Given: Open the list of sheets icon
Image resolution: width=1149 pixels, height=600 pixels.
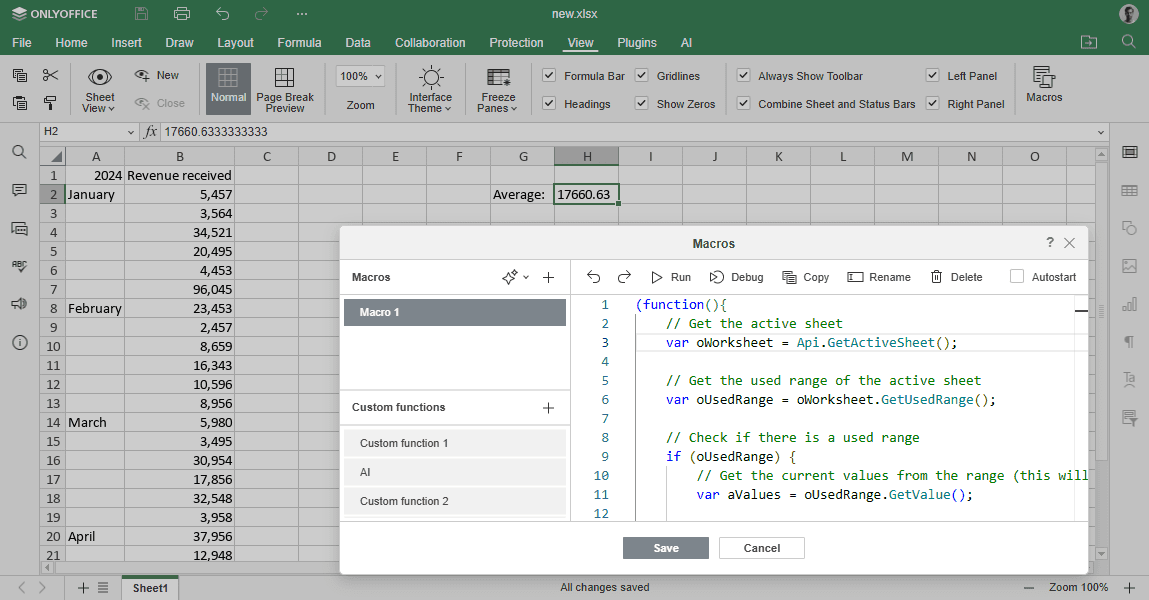Looking at the screenshot, I should pos(103,588).
